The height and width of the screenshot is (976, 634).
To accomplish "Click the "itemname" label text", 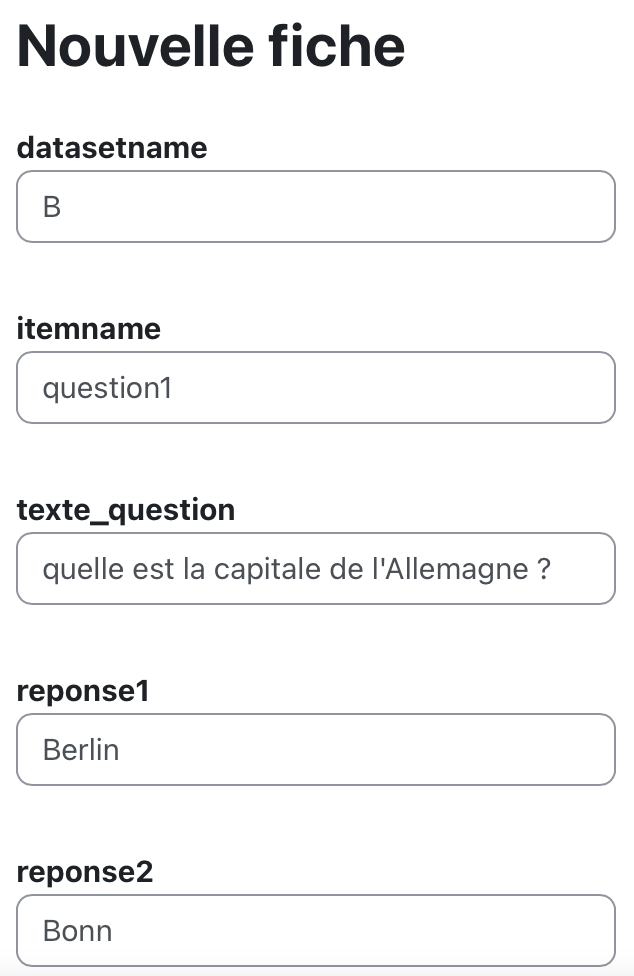I will pyautogui.click(x=89, y=329).
